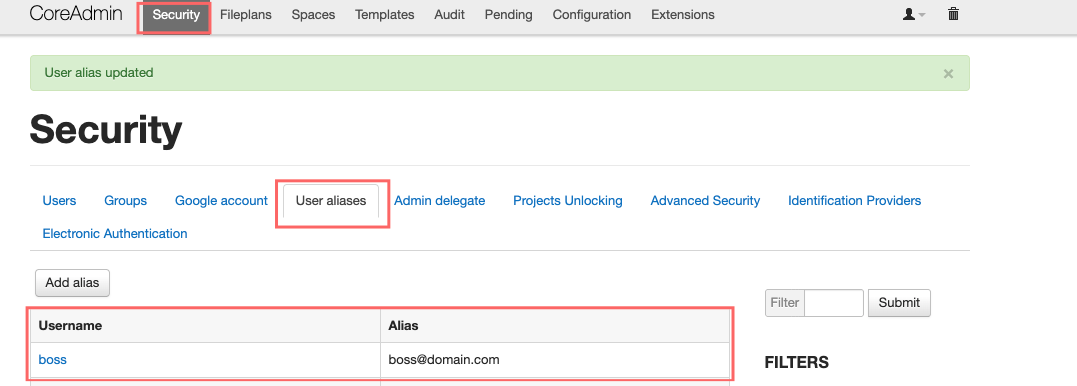Viewport: 1077px width, 386px height.
Task: Open the Security menu
Action: [177, 14]
